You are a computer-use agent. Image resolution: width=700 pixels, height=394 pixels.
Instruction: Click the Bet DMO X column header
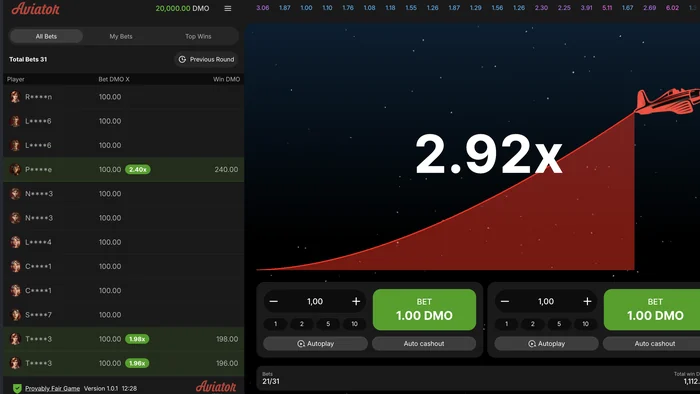(x=114, y=79)
